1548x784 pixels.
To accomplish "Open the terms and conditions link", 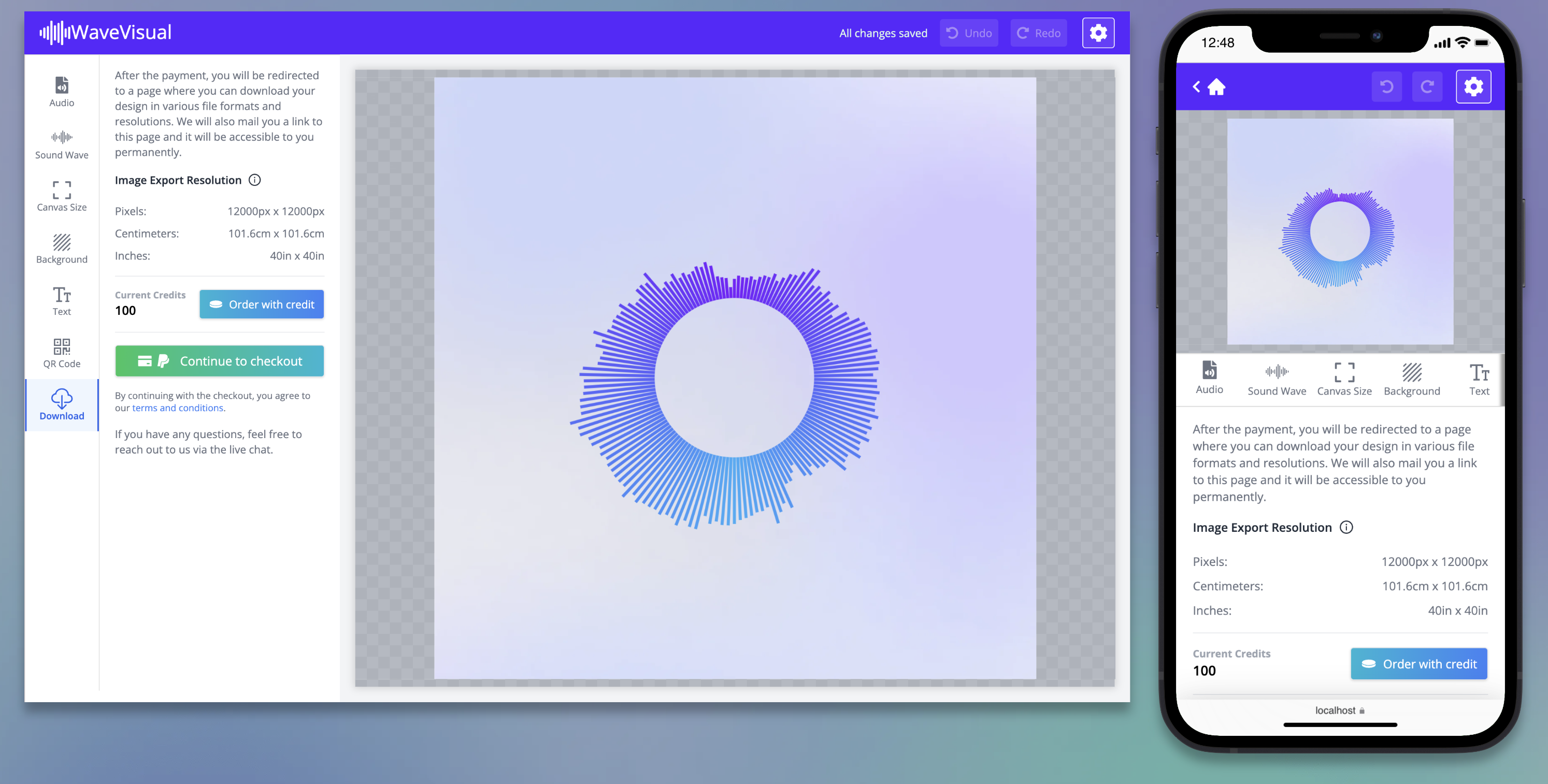I will [177, 408].
